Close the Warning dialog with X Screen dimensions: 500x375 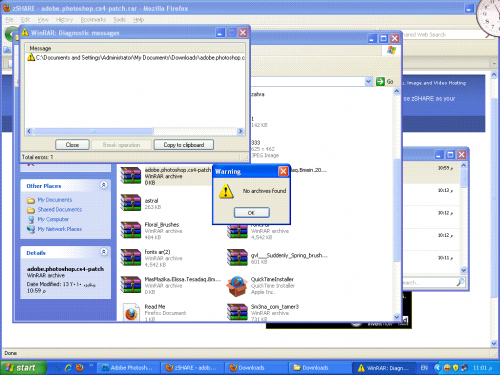283,171
